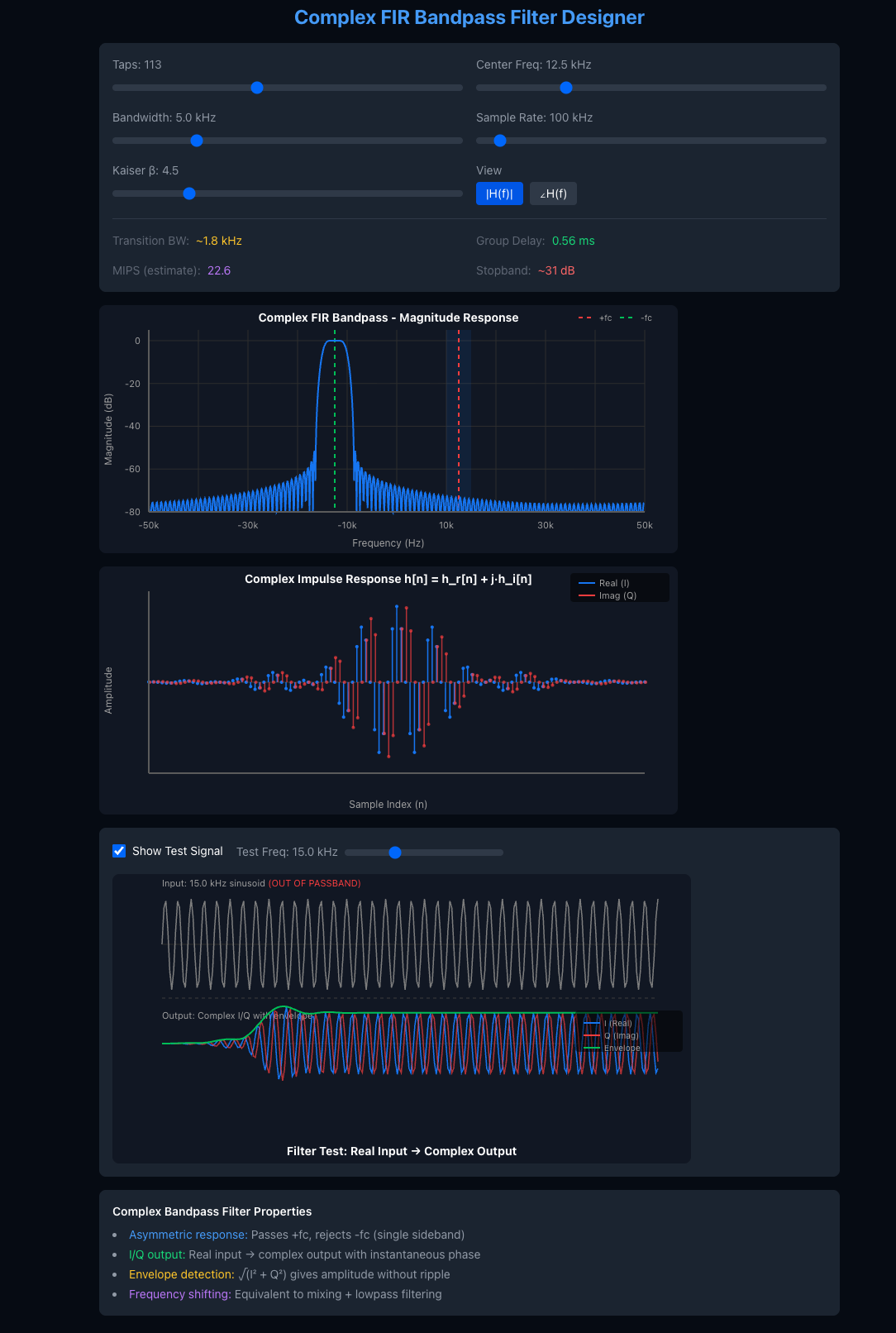The width and height of the screenshot is (896, 1333).
Task: Click the Center Freq slider handle
Action: (566, 88)
